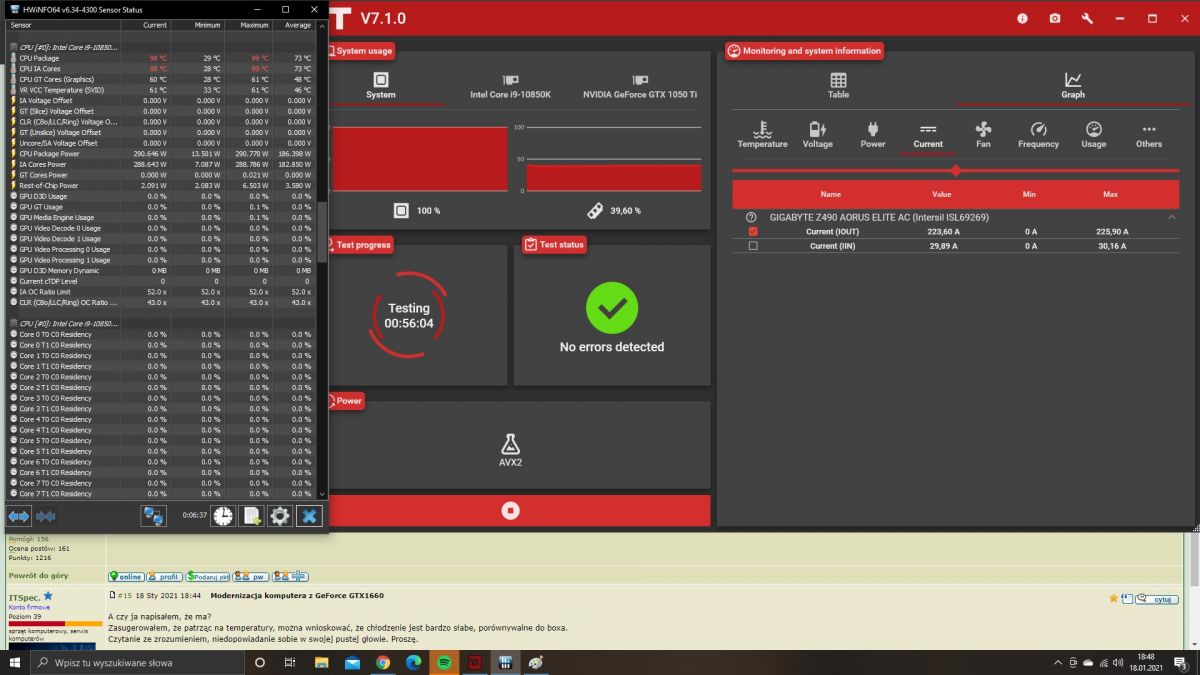Click HWiNFO collapse columns arrows button
This screenshot has height=675, width=1200.
point(45,516)
